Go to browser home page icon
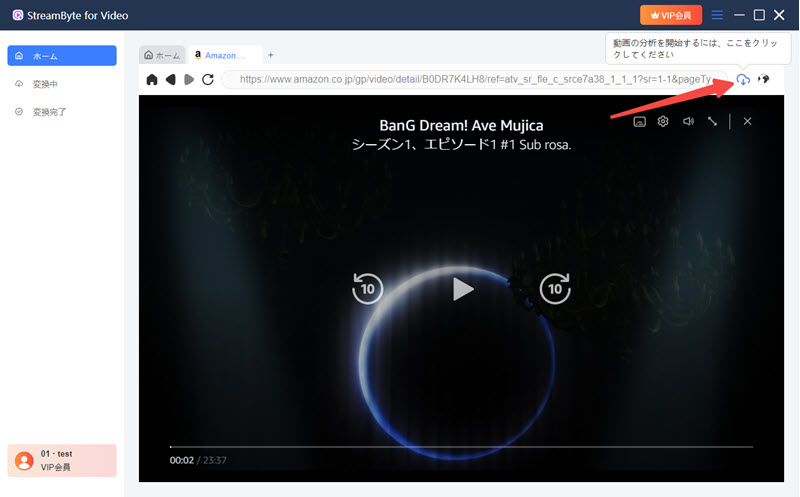This screenshot has width=800, height=497. click(x=152, y=80)
